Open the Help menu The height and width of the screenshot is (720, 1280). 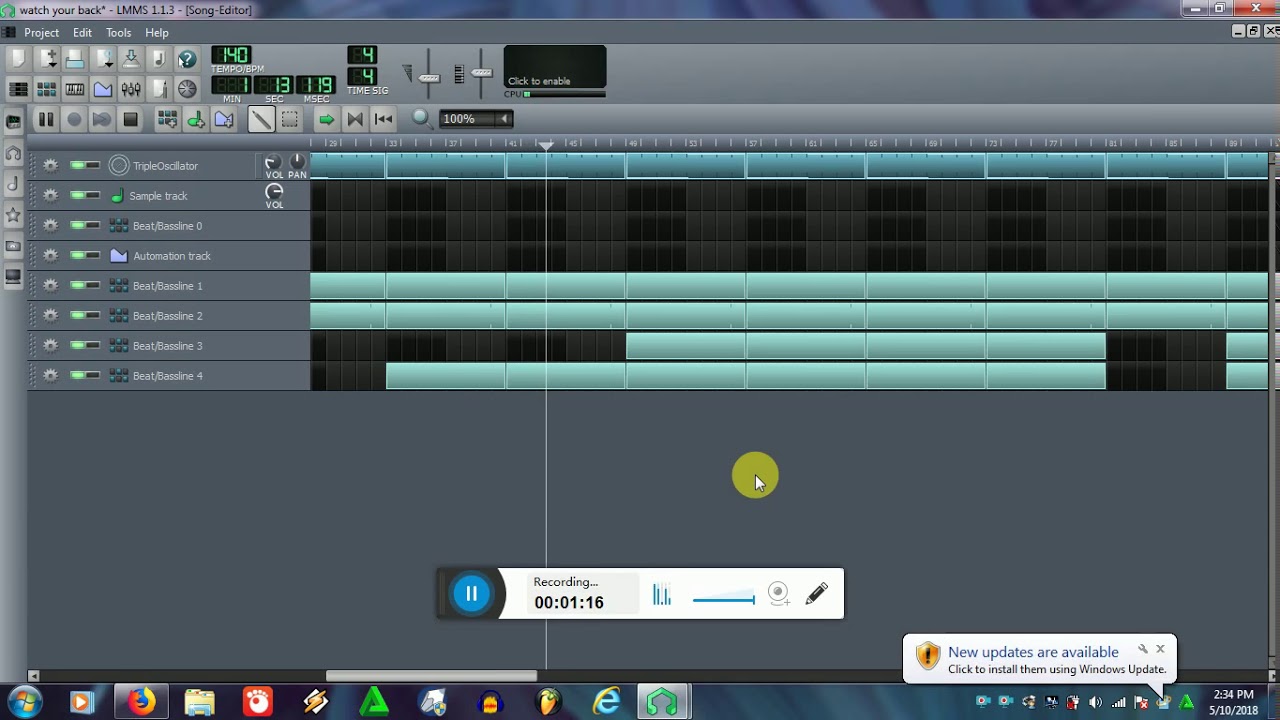(157, 33)
